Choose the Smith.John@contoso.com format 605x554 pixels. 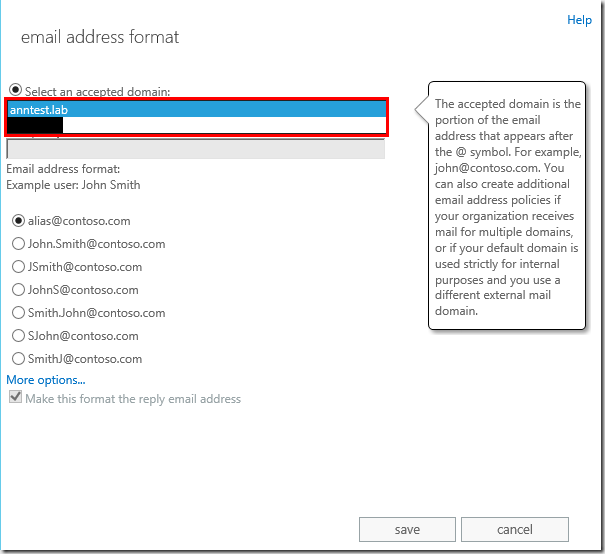(x=18, y=313)
